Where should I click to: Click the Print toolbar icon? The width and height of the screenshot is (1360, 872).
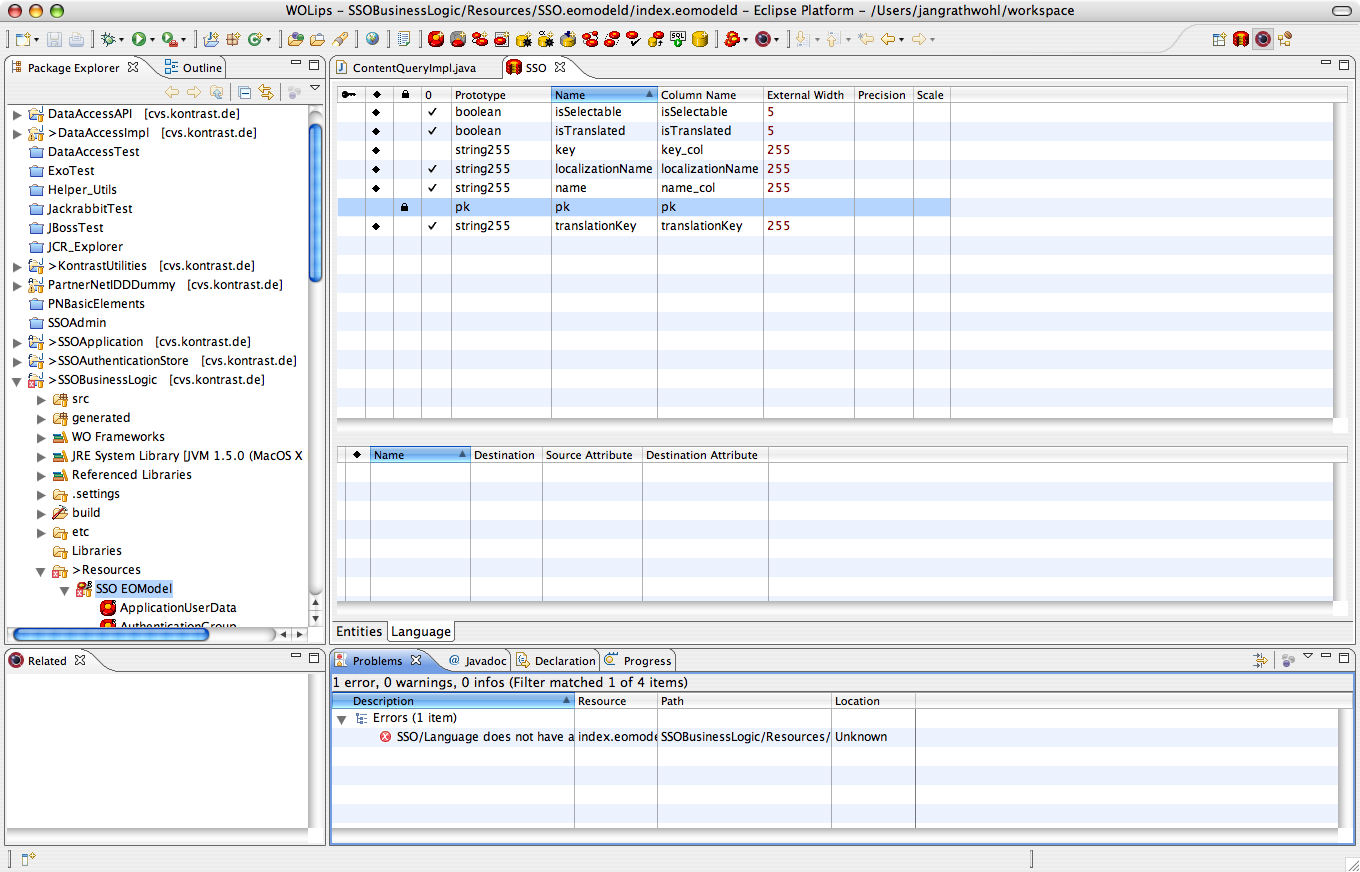click(76, 39)
